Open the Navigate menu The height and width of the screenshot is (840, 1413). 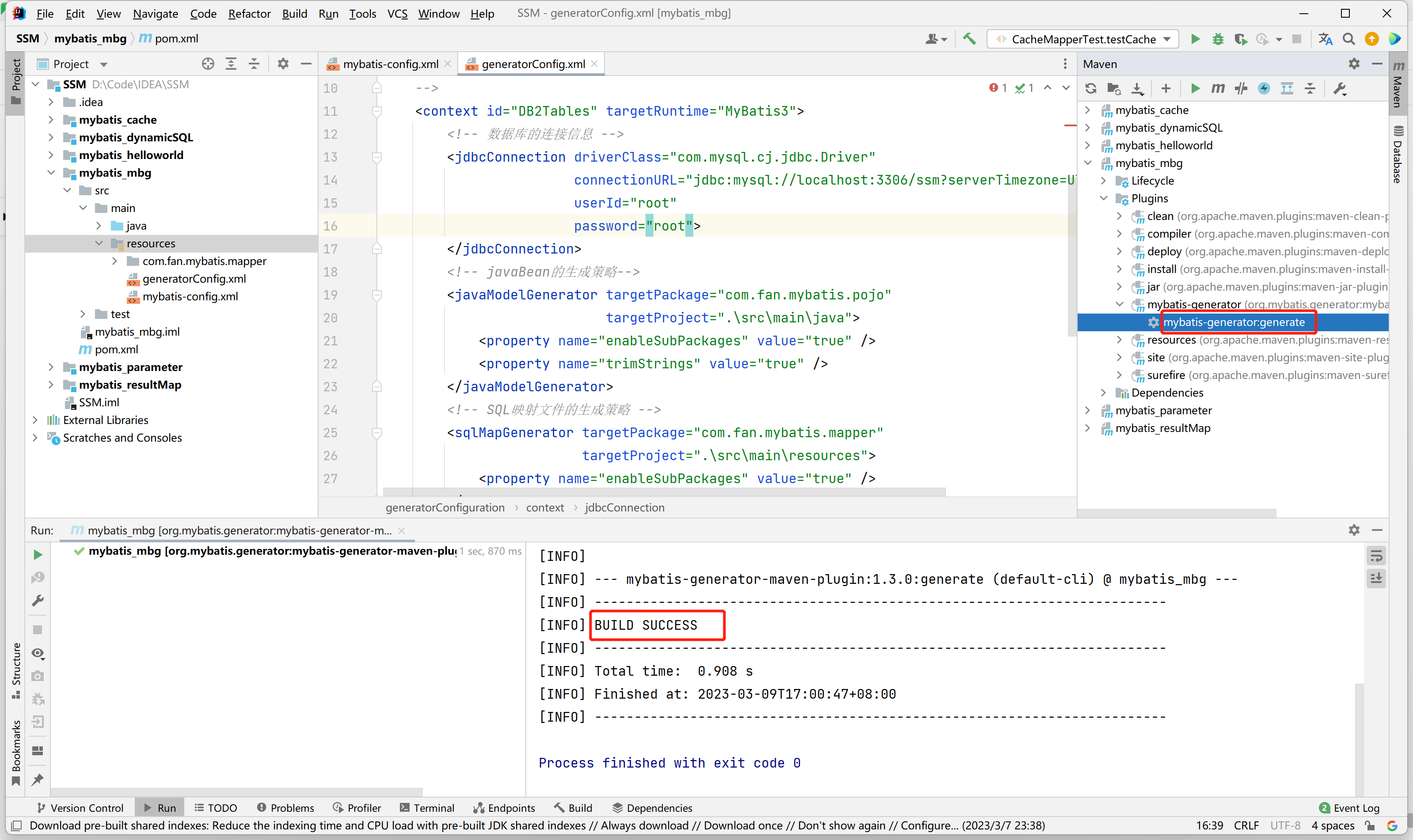click(x=155, y=14)
